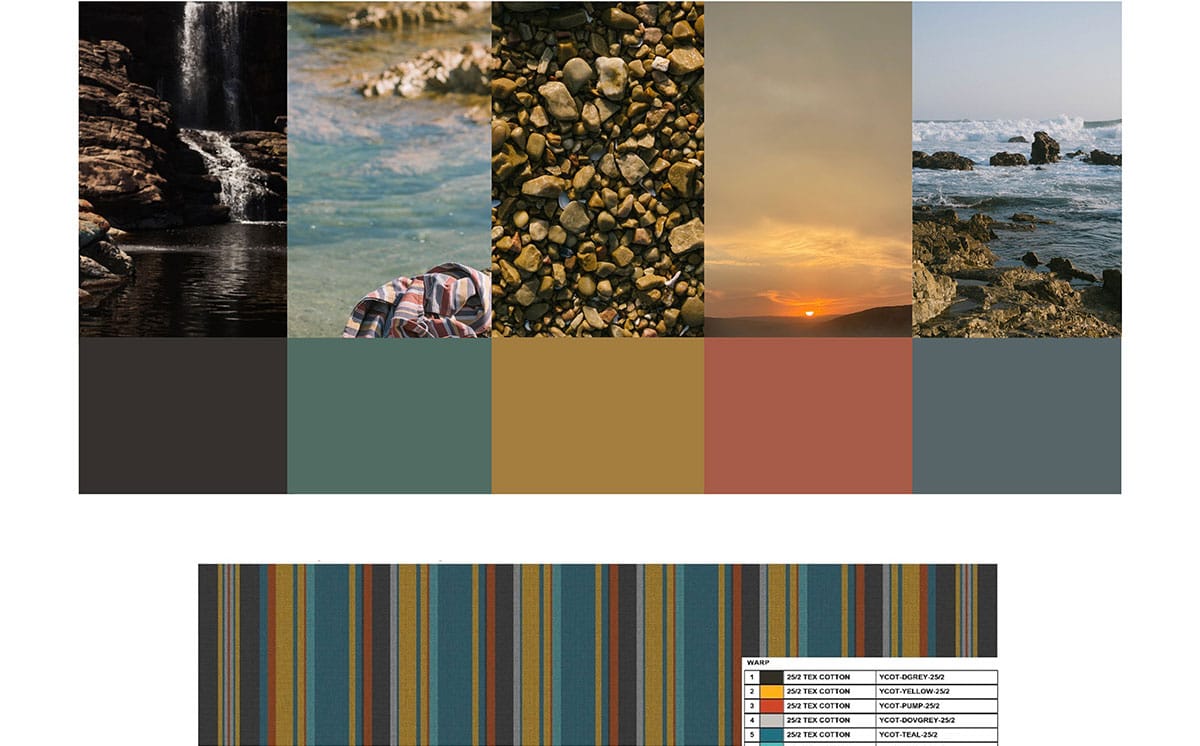Open the pebbles photo
The image size is (1200, 746).
pos(597,169)
